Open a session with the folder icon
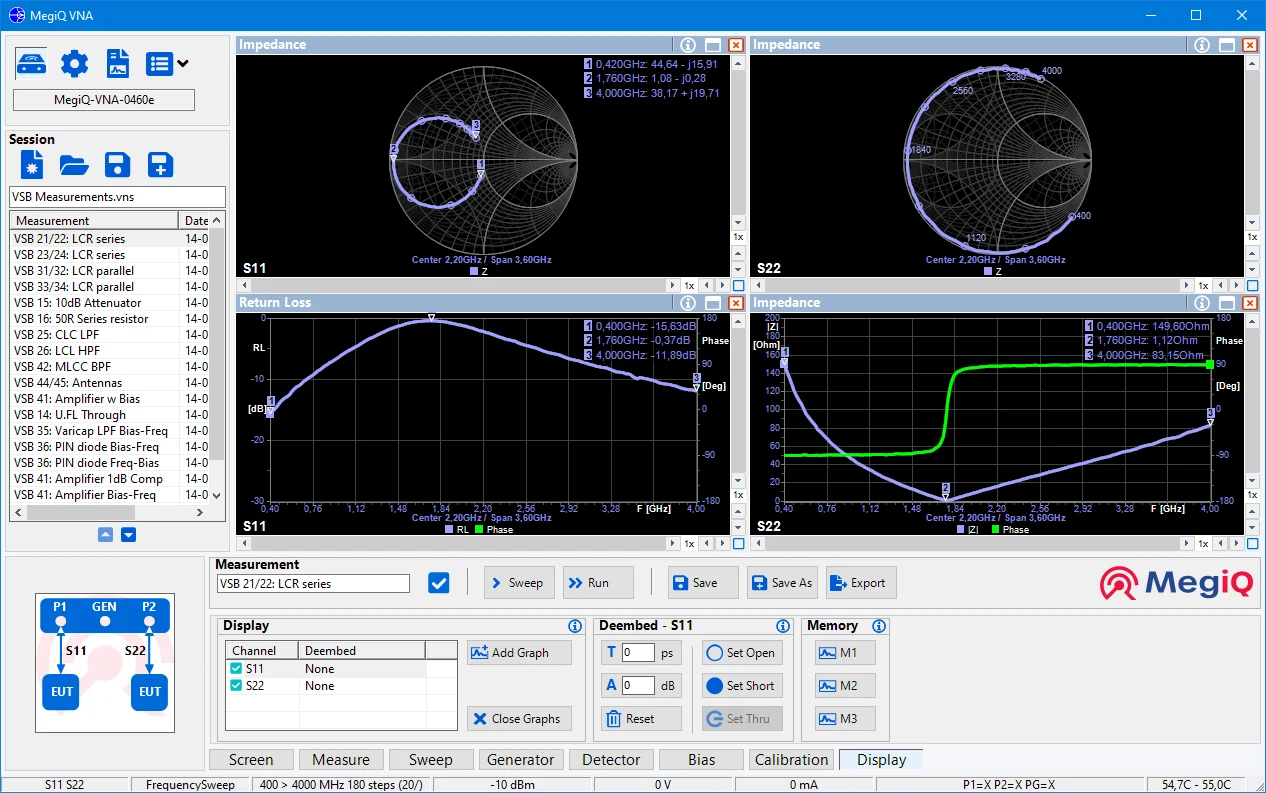 (74, 165)
